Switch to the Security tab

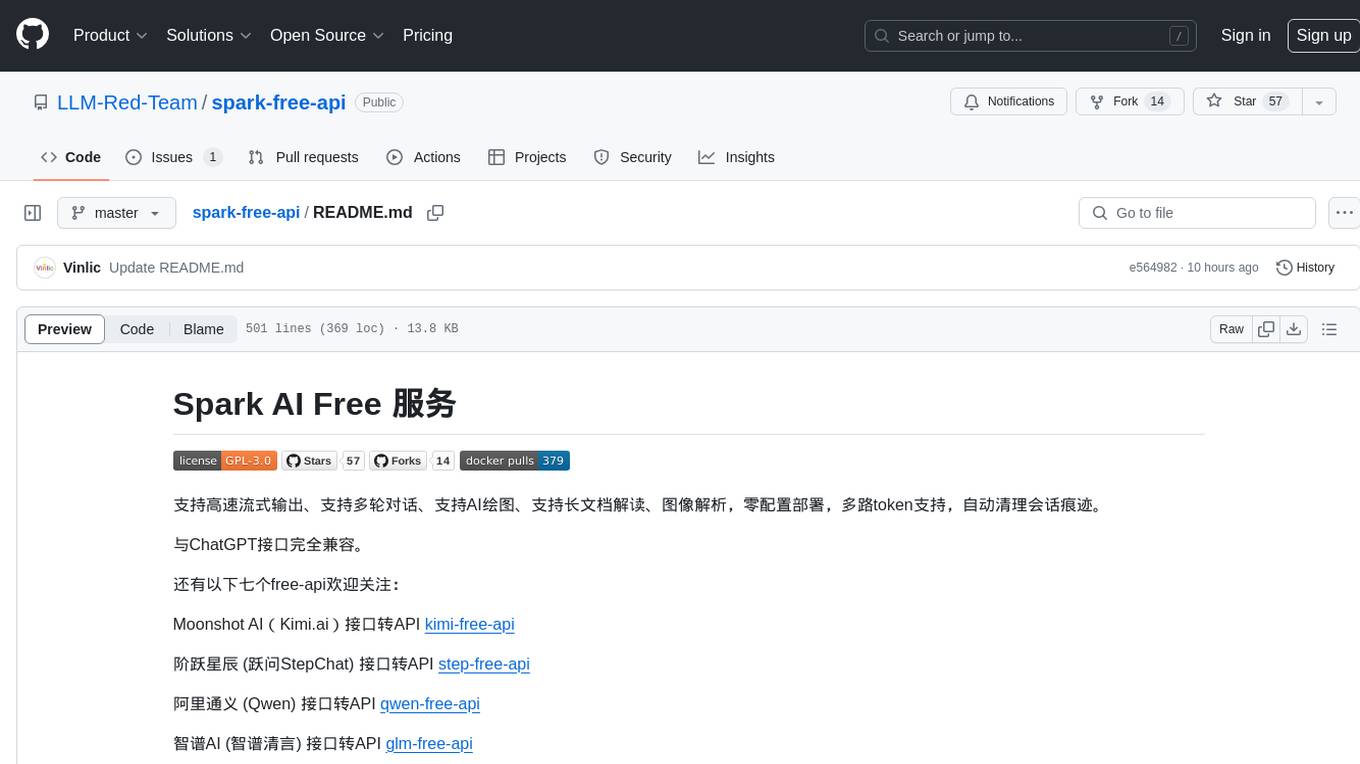tap(632, 157)
